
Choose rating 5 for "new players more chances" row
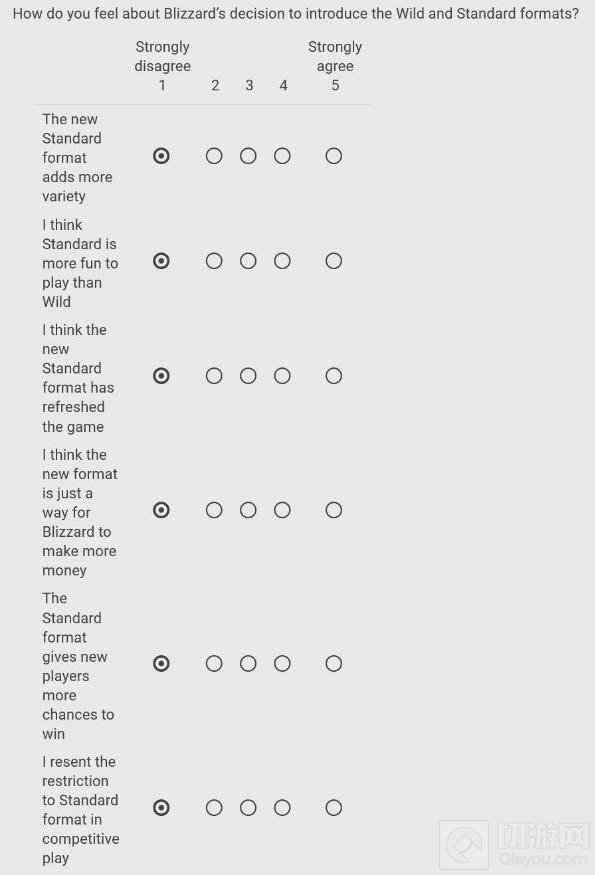point(334,664)
